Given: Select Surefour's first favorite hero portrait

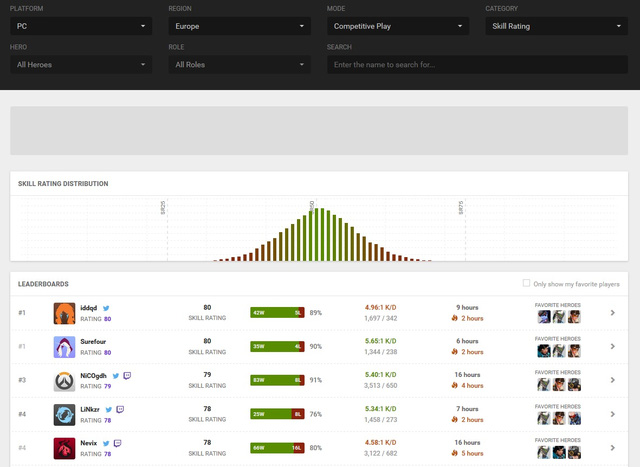Looking at the screenshot, I should click(544, 351).
